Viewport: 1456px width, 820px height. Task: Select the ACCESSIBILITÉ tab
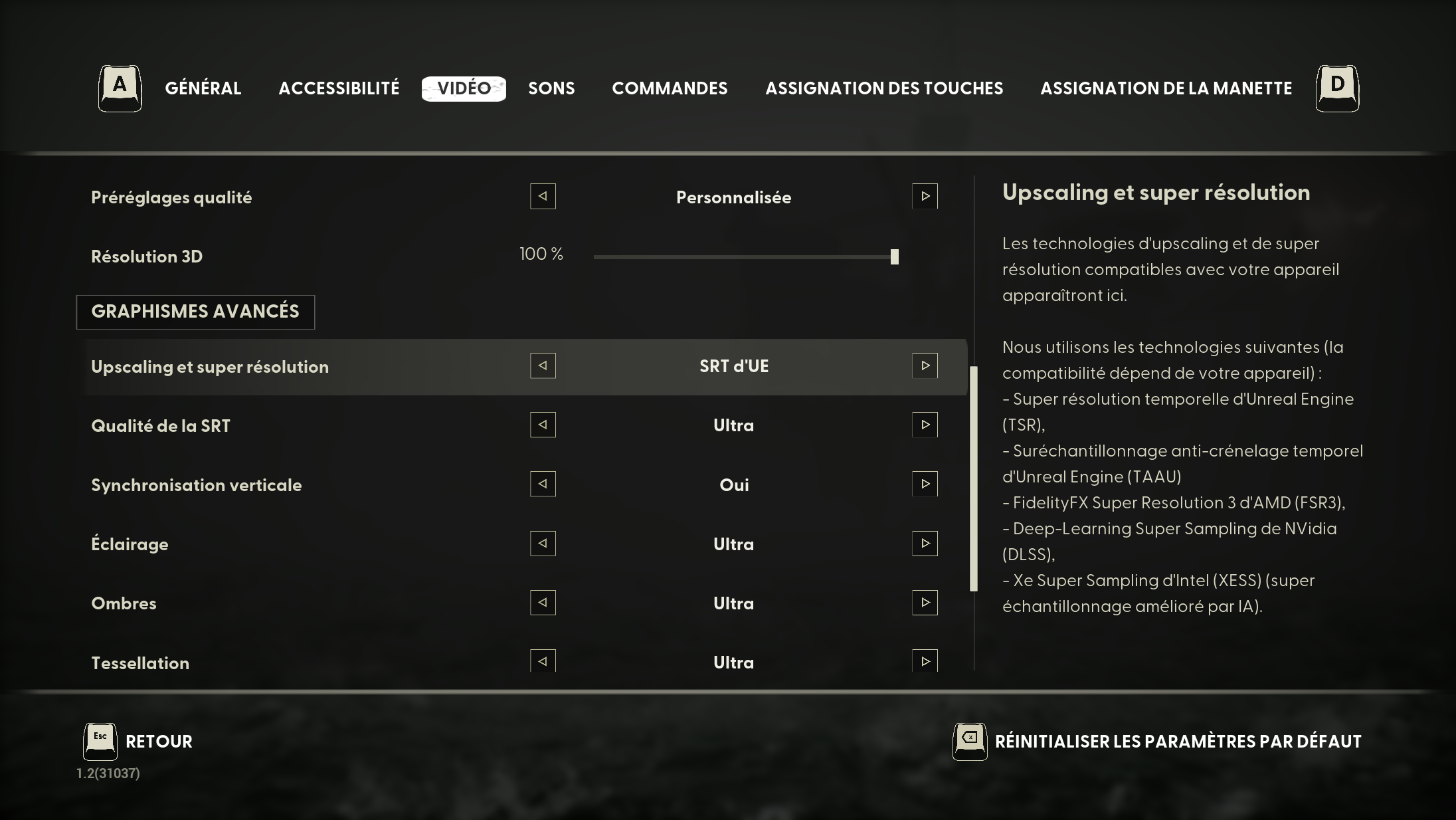pyautogui.click(x=339, y=88)
